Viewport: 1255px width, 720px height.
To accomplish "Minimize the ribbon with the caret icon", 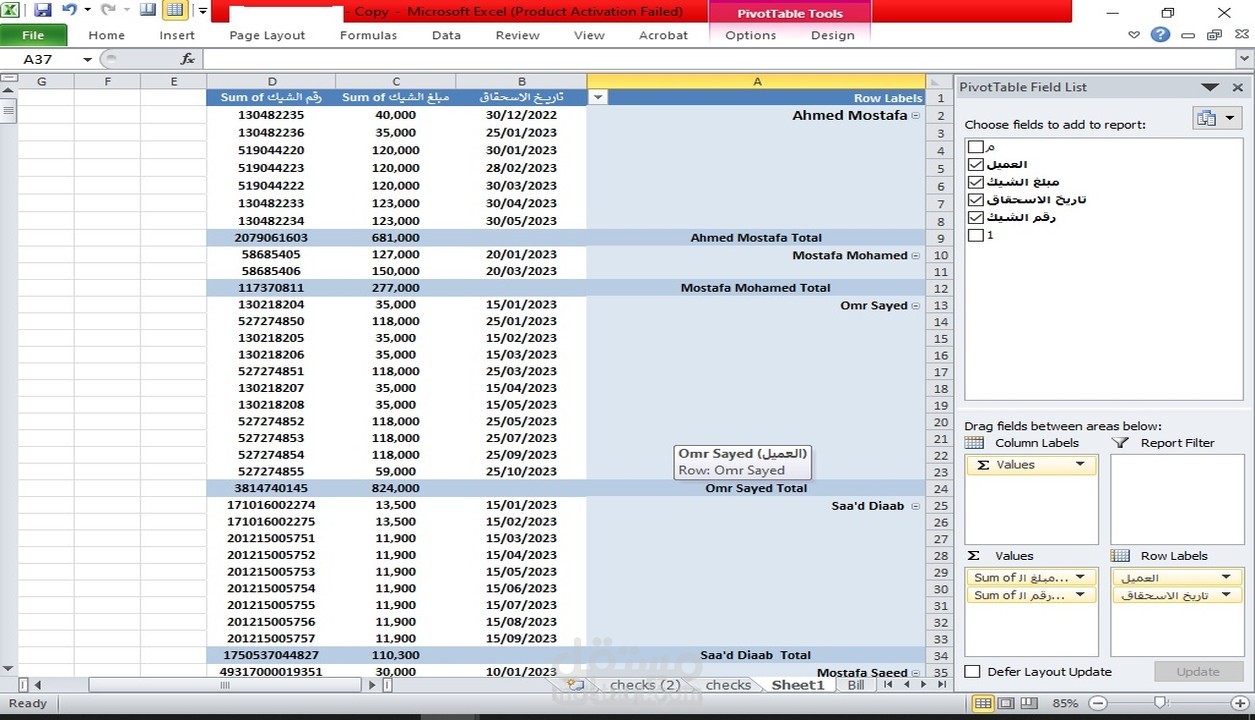I will coord(1134,35).
